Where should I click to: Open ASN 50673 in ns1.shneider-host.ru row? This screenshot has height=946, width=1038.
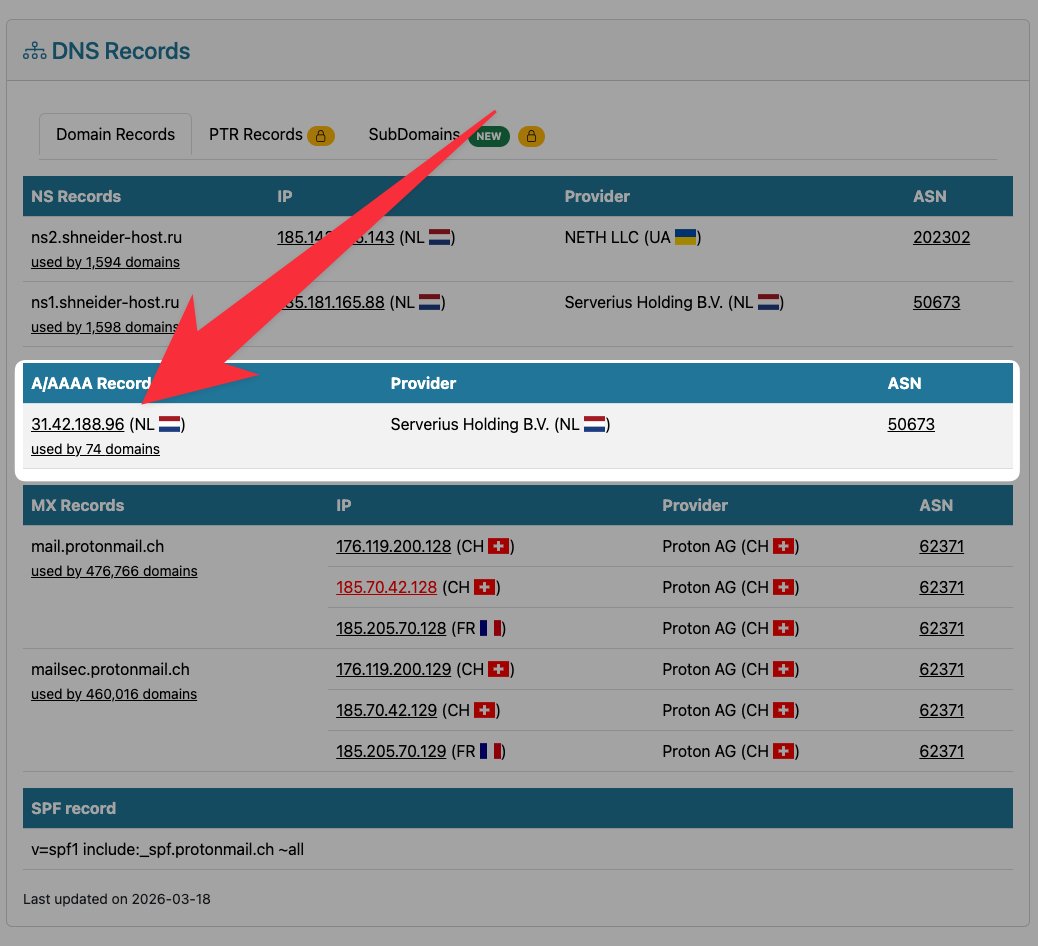(936, 302)
